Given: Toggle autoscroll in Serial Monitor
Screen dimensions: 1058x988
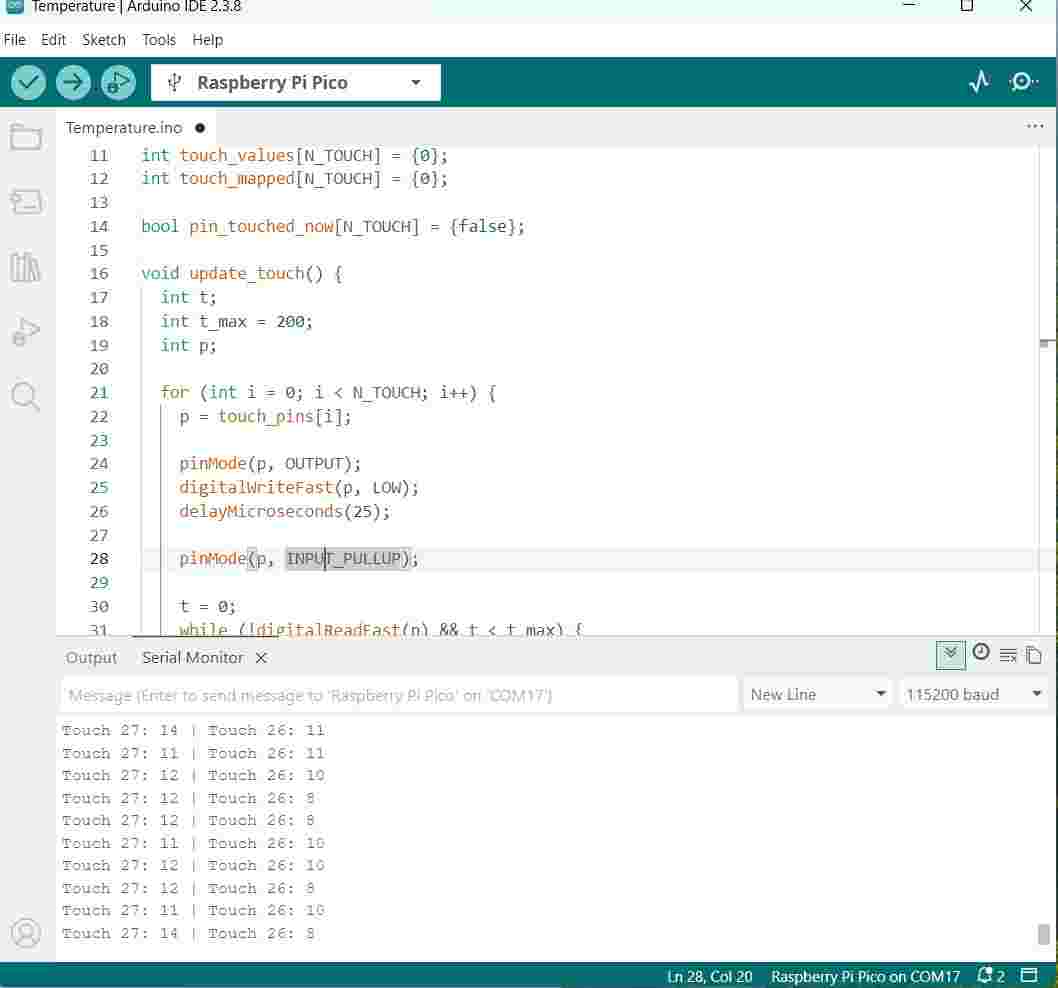Looking at the screenshot, I should point(950,655).
